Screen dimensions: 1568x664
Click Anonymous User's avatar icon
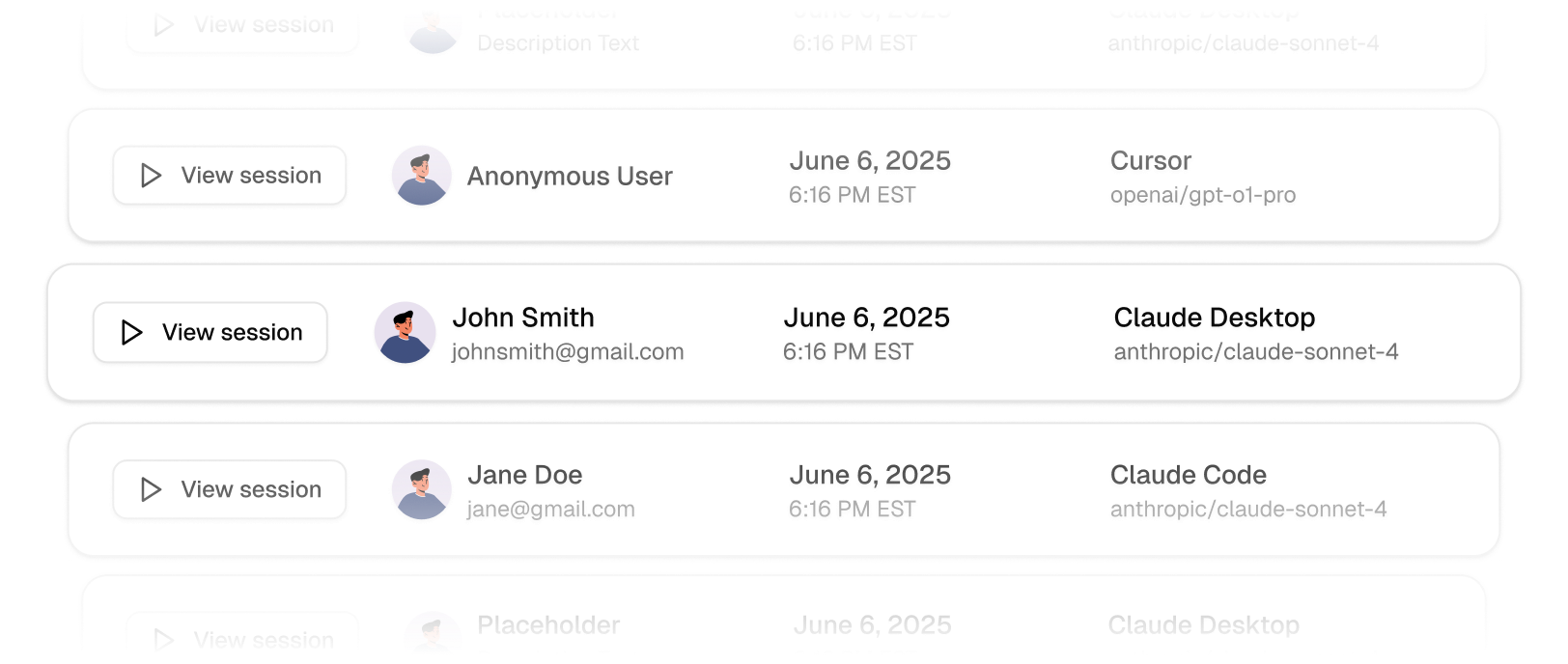pos(422,176)
